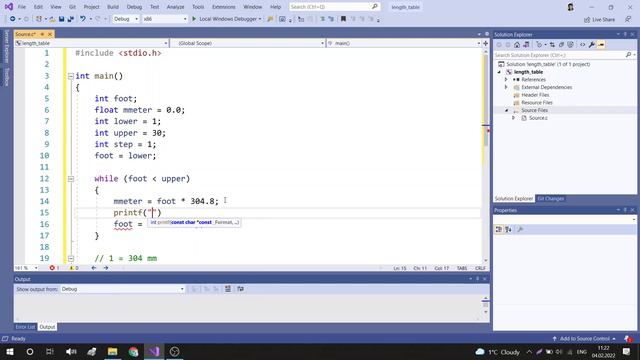Image resolution: width=640 pixels, height=360 pixels.
Task: Expand the External Dependencies tree node
Action: pyautogui.click(x=506, y=87)
